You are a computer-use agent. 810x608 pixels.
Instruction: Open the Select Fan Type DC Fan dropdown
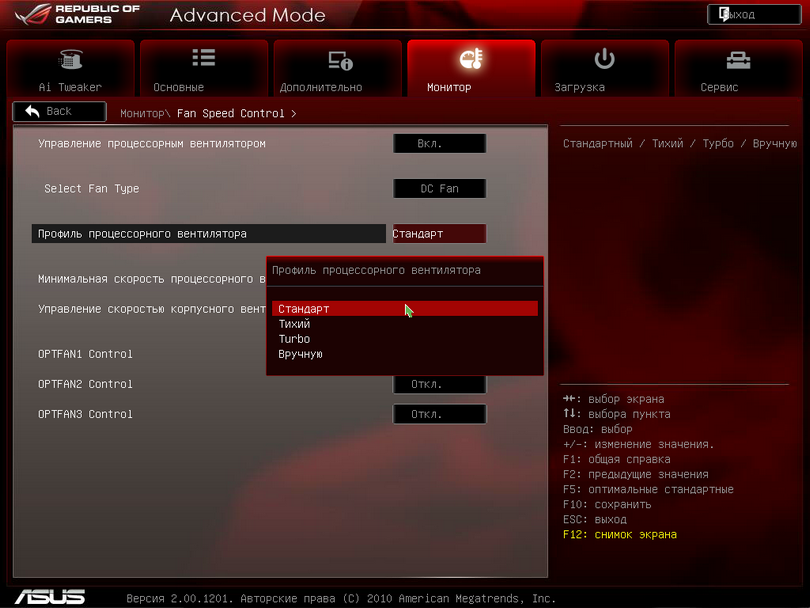[439, 189]
